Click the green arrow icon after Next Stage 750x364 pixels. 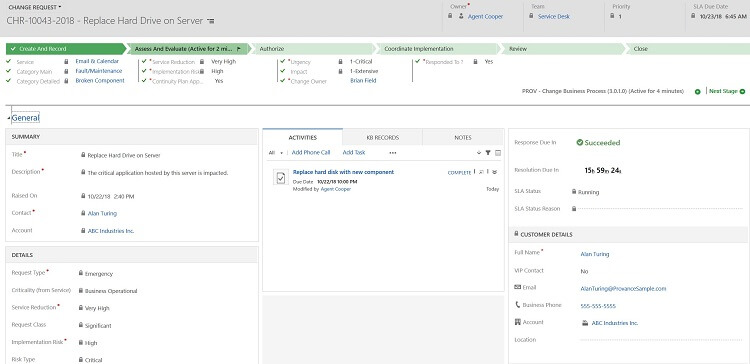coord(742,91)
